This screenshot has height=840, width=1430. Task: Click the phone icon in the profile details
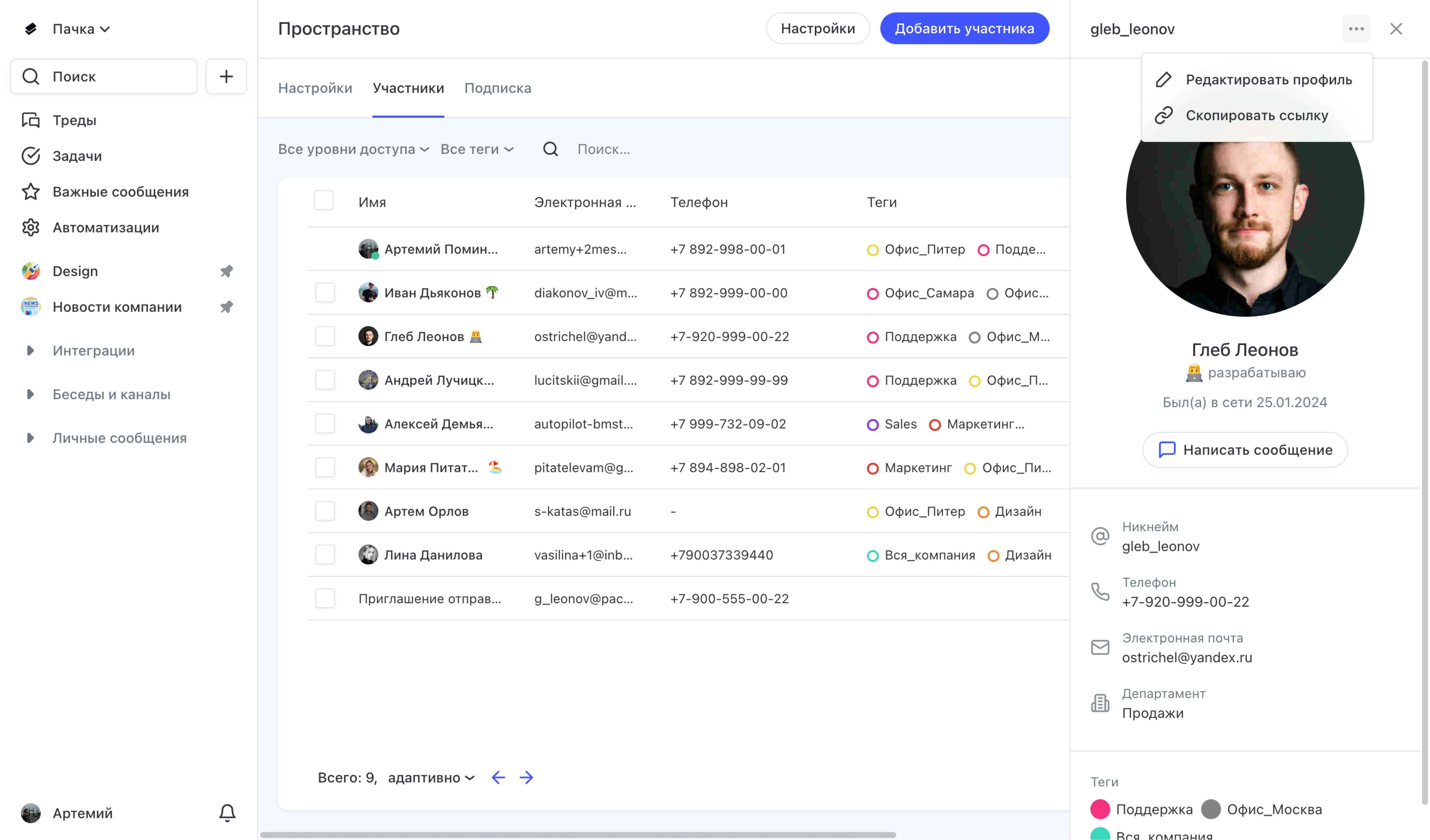pyautogui.click(x=1100, y=592)
